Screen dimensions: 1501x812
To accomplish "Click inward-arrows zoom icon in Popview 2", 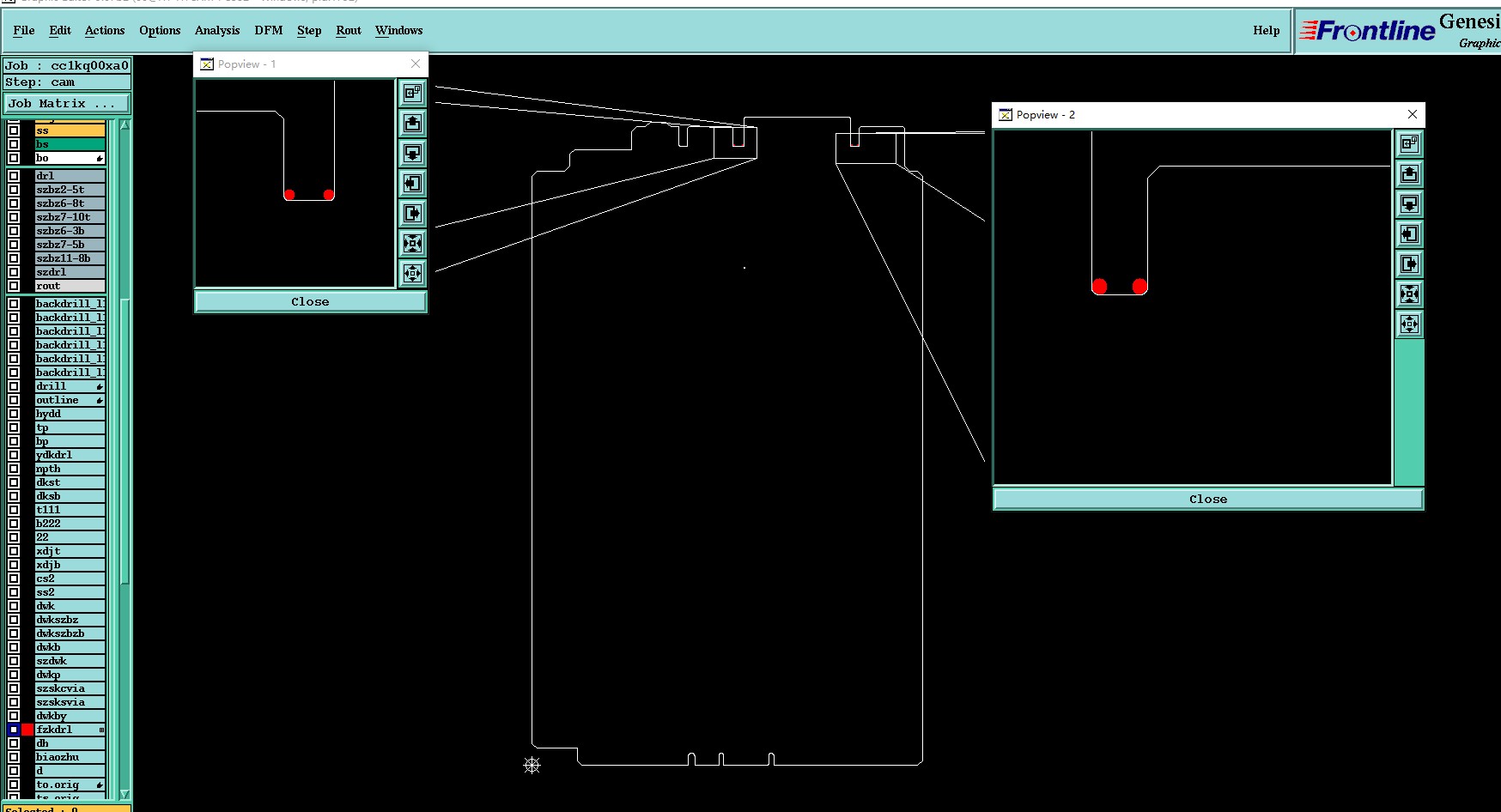I will (1409, 294).
